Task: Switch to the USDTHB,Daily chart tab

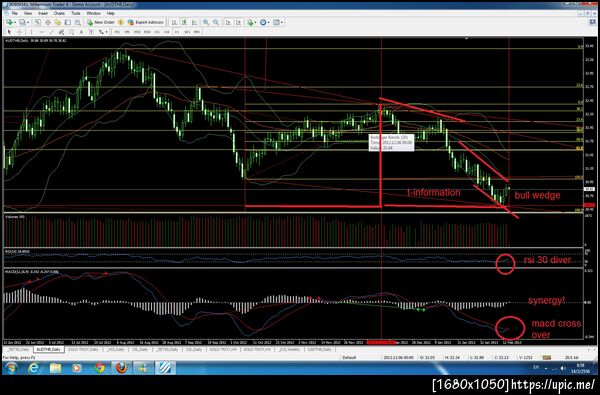Action: point(321,349)
